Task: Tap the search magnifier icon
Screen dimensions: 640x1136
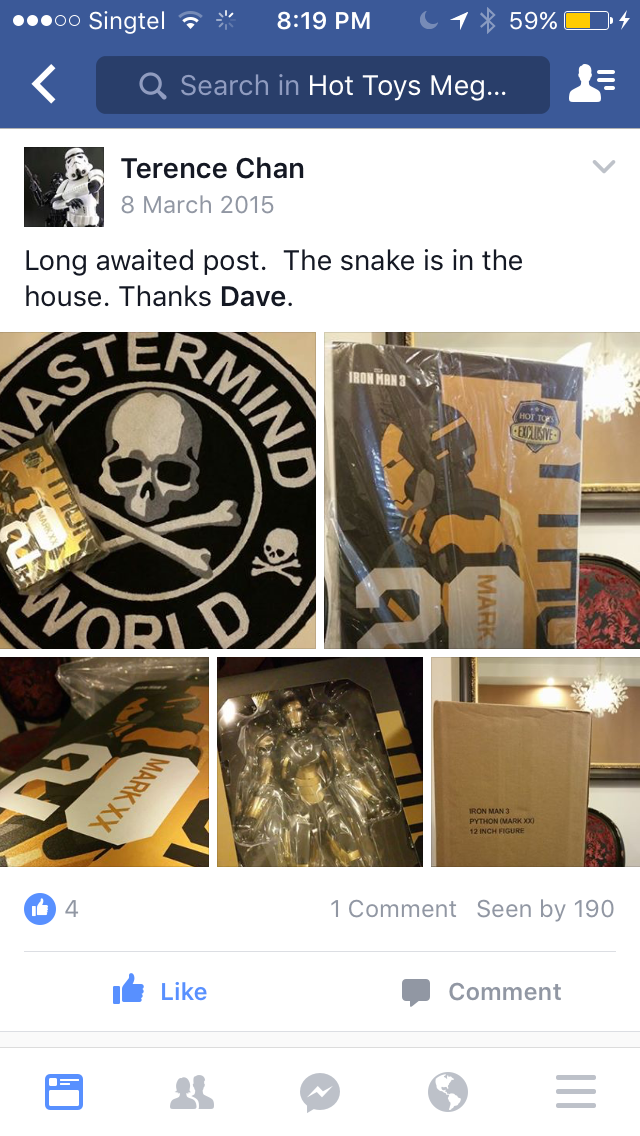Action: 152,86
